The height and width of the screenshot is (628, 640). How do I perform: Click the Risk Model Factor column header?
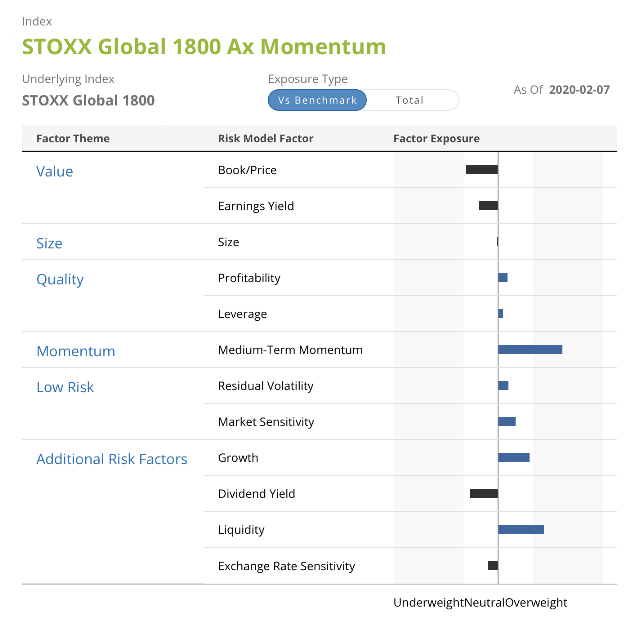[x=266, y=139]
